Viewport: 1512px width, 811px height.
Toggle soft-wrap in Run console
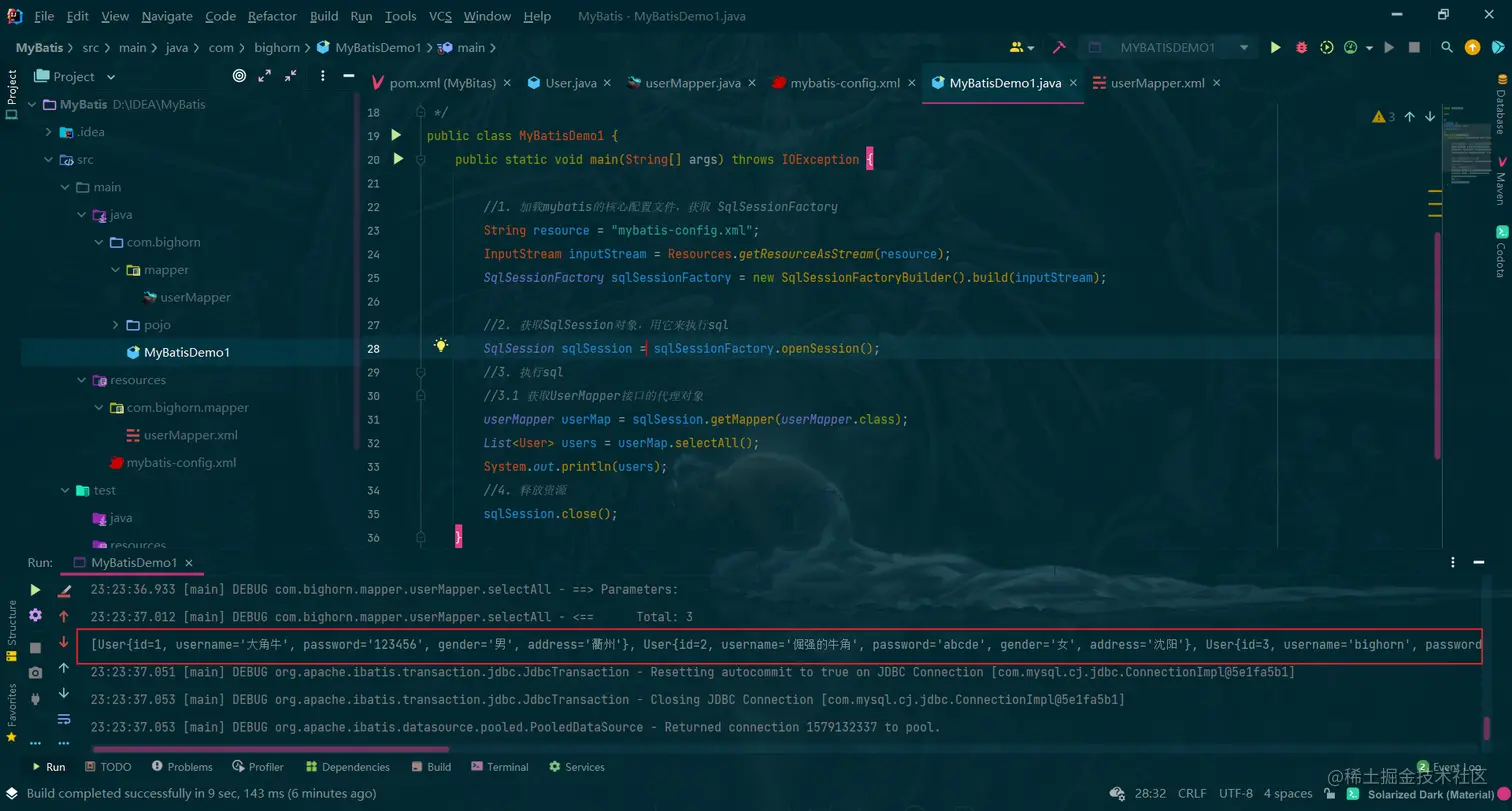tap(64, 719)
